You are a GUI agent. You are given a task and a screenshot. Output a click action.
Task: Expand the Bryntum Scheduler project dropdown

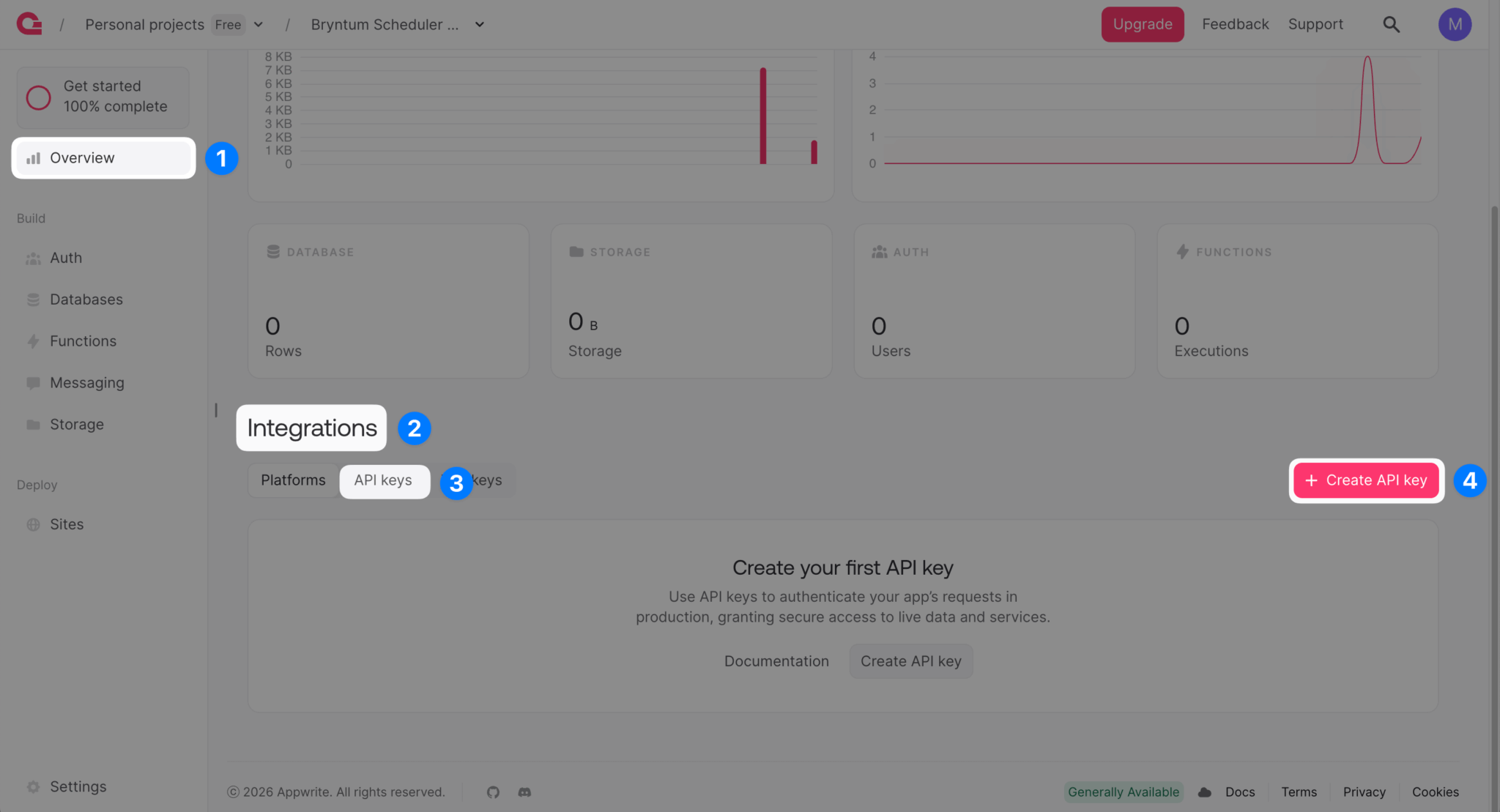click(x=480, y=25)
